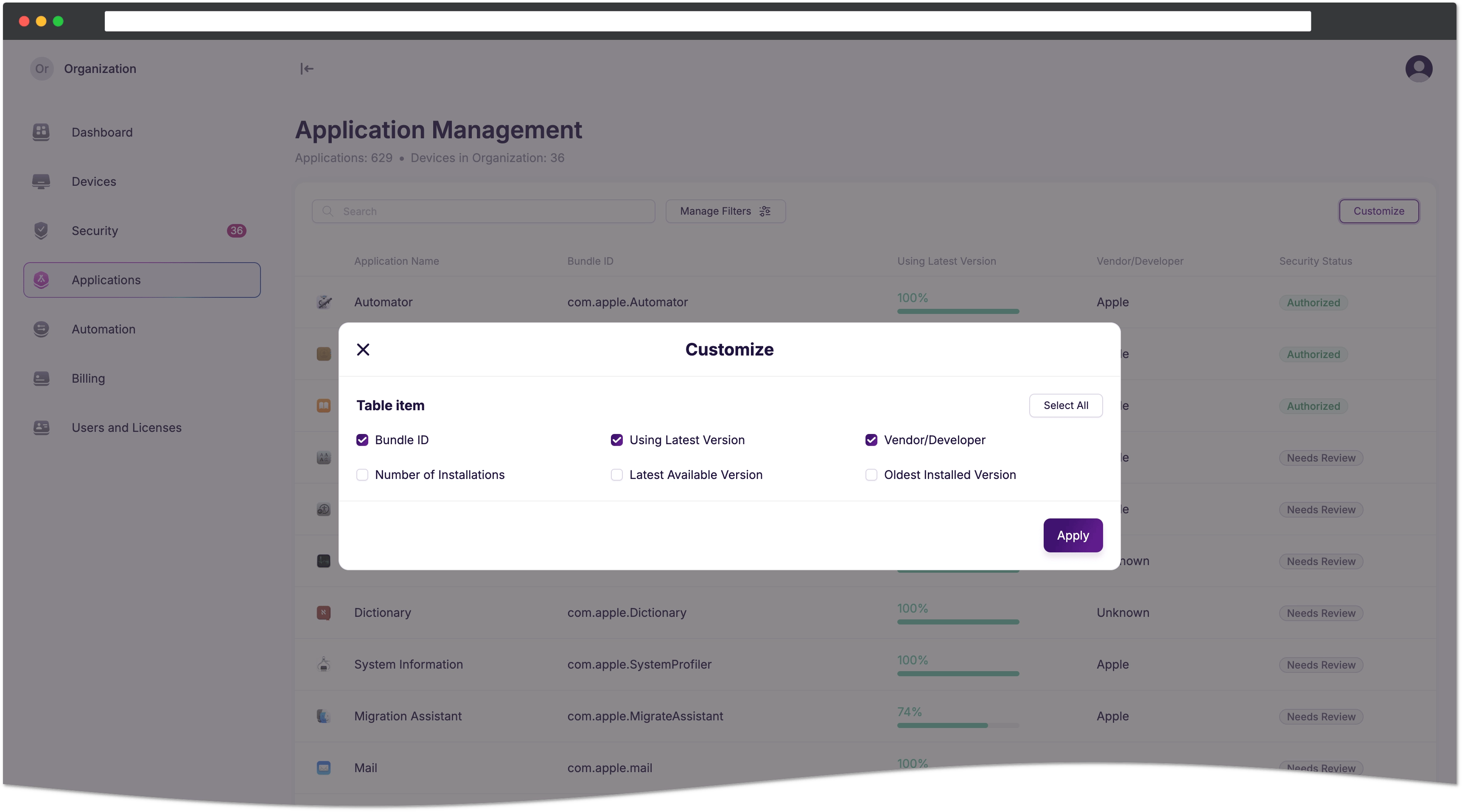Click the Migration Assistant application name
This screenshot has width=1462, height=812.
tap(407, 716)
